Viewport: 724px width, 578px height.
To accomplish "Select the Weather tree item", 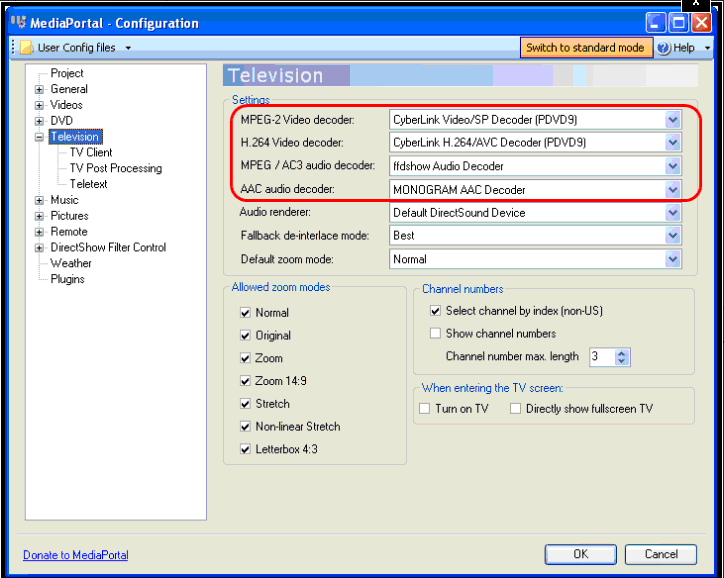I will [71, 263].
